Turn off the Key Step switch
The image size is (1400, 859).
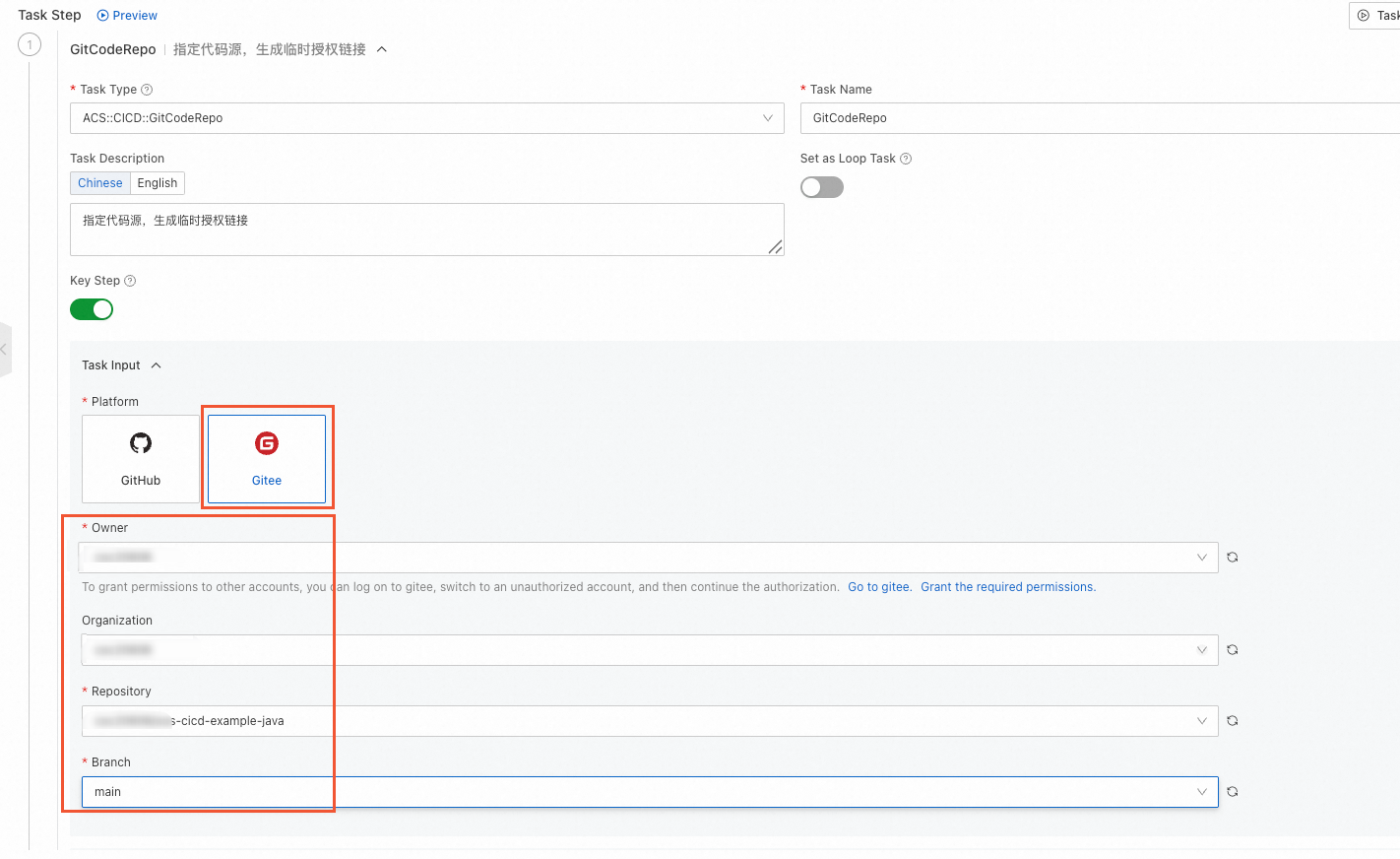point(92,309)
